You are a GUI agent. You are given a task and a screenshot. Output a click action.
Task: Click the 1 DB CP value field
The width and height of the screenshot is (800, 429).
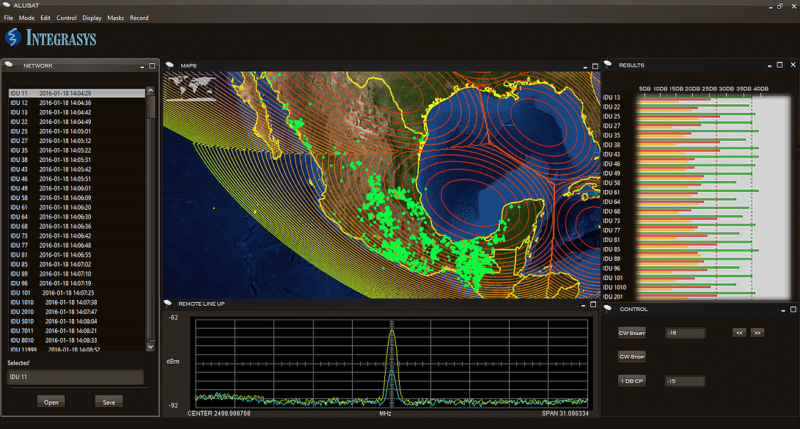pos(684,381)
